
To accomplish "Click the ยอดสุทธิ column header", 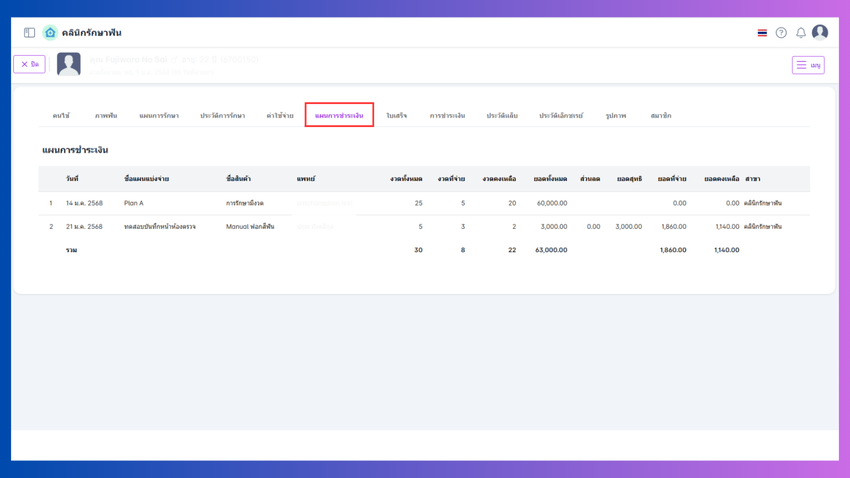I will pos(629,179).
